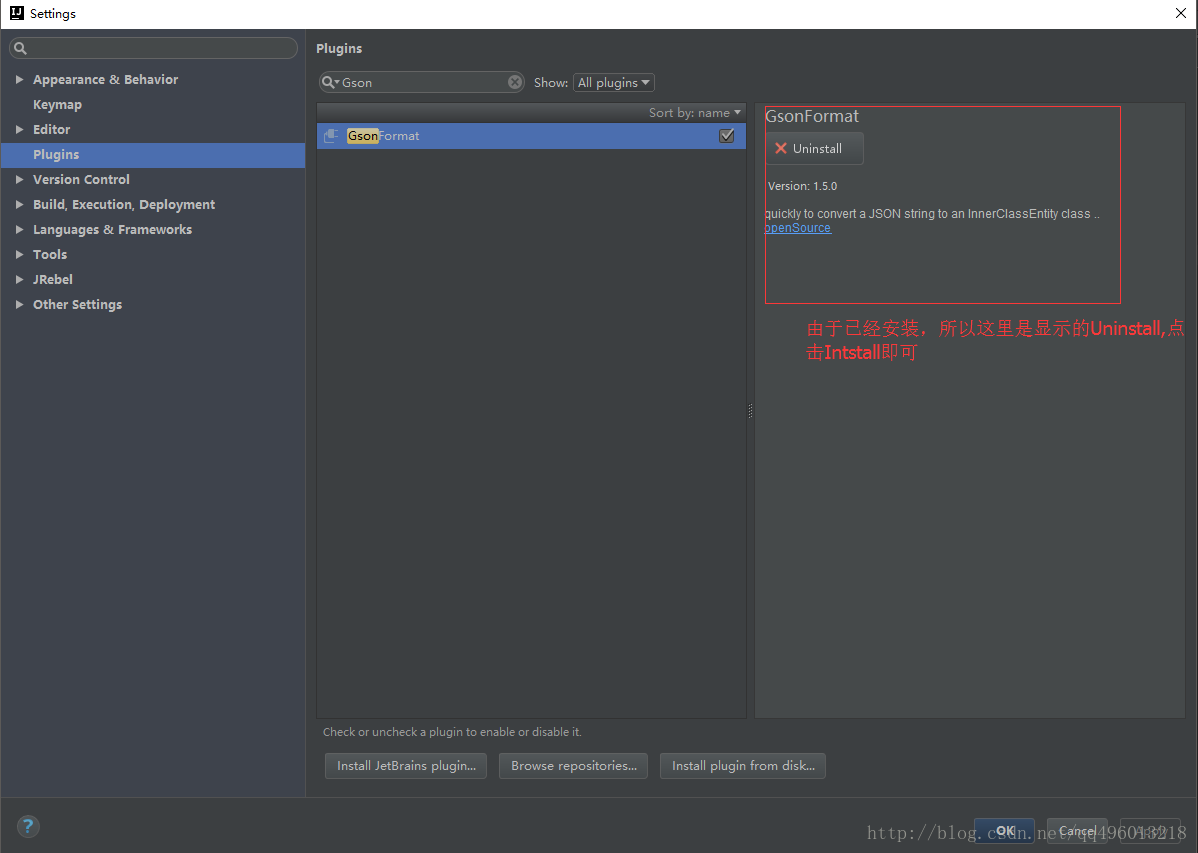
Task: Click Install JetBrains plugin button
Action: (405, 766)
